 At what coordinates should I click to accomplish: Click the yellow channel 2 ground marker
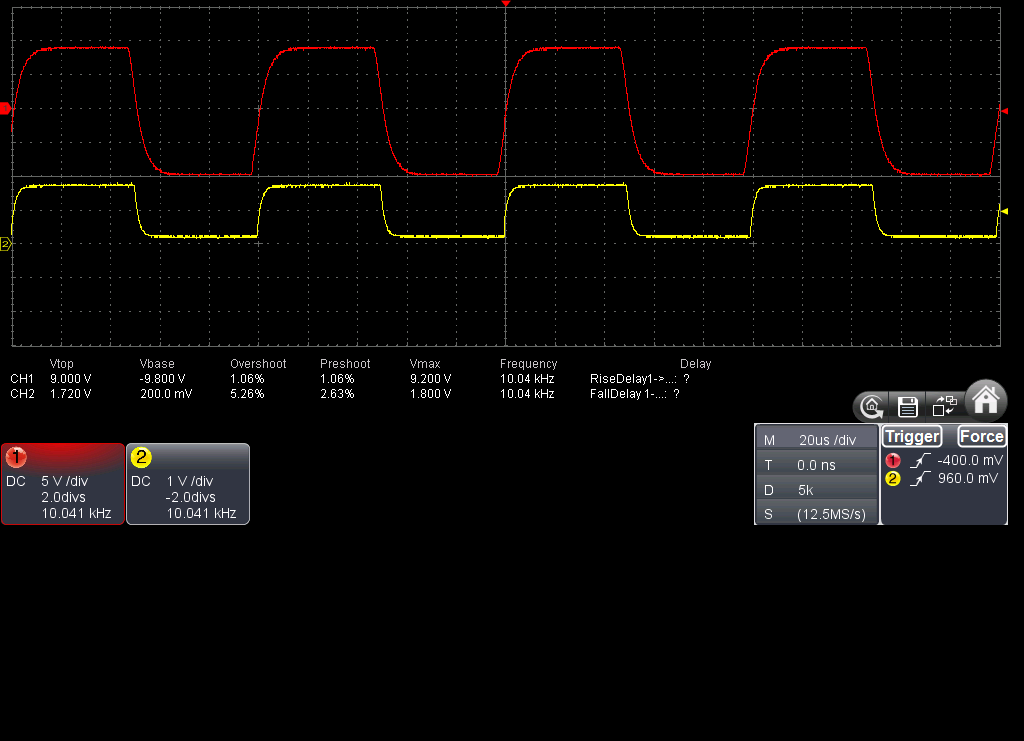click(x=6, y=243)
